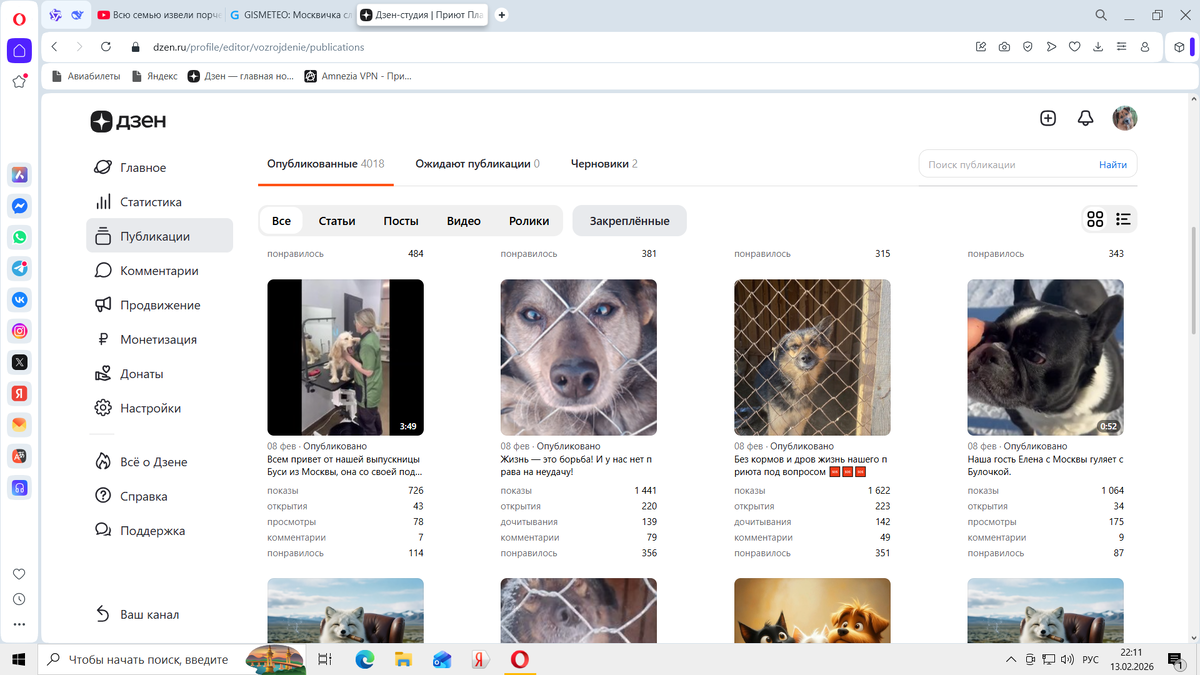Open the profile avatar menu
Viewport: 1200px width, 675px height.
click(x=1125, y=118)
